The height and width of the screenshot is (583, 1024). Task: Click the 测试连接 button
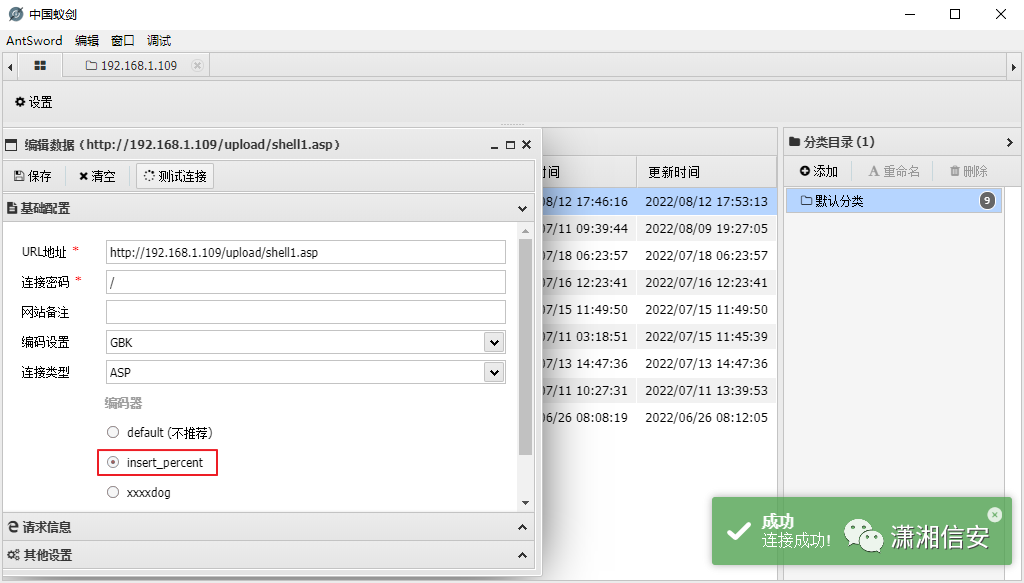pos(175,176)
